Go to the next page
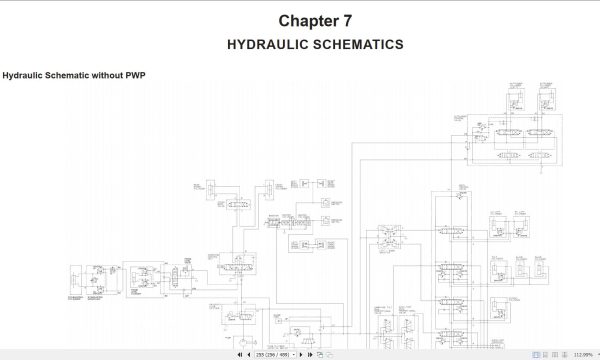 (x=301, y=355)
